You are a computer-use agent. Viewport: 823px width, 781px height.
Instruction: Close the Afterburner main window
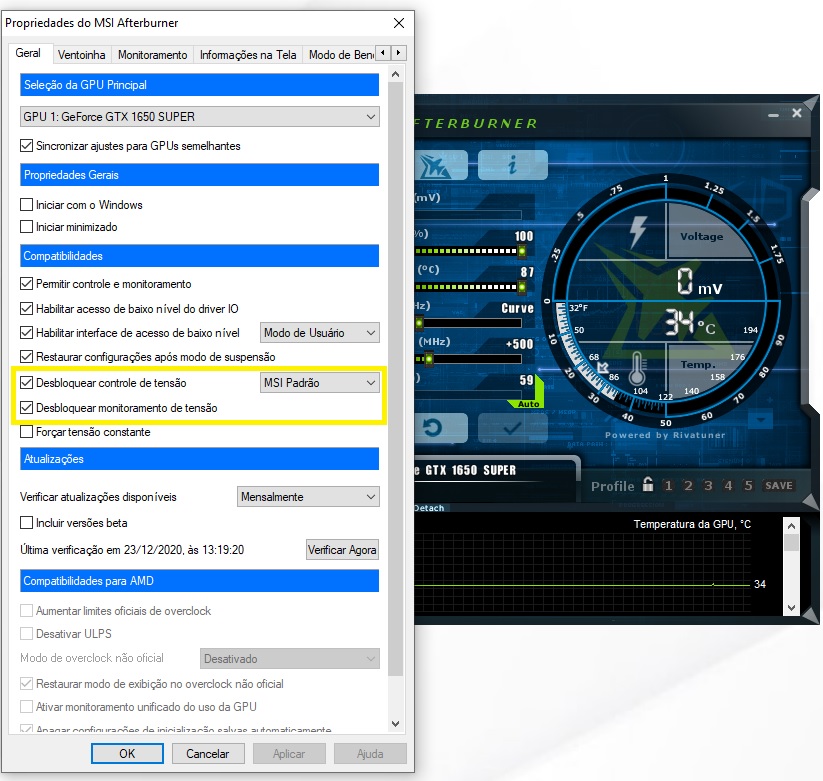tap(797, 113)
